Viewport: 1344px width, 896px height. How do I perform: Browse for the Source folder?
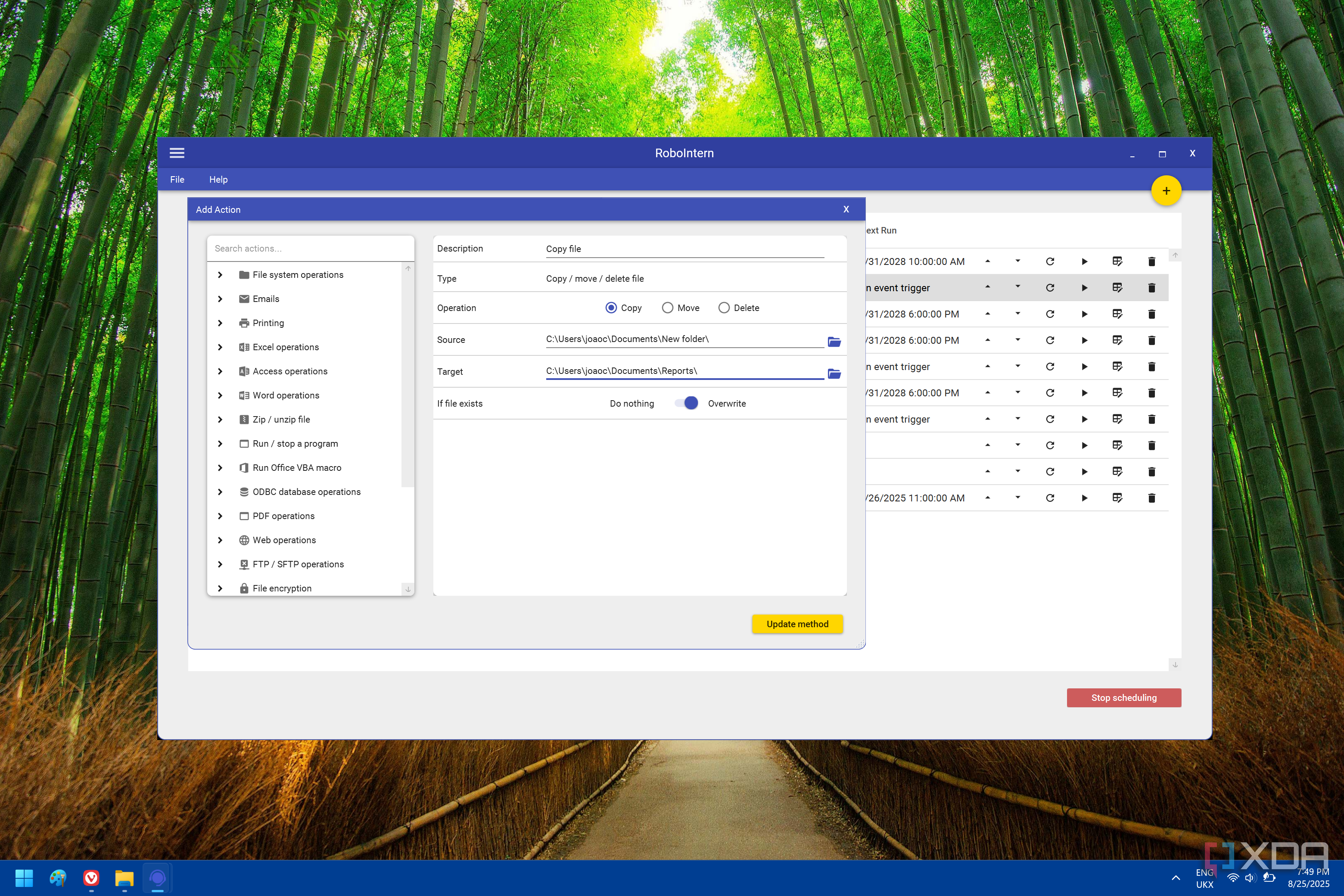click(834, 342)
